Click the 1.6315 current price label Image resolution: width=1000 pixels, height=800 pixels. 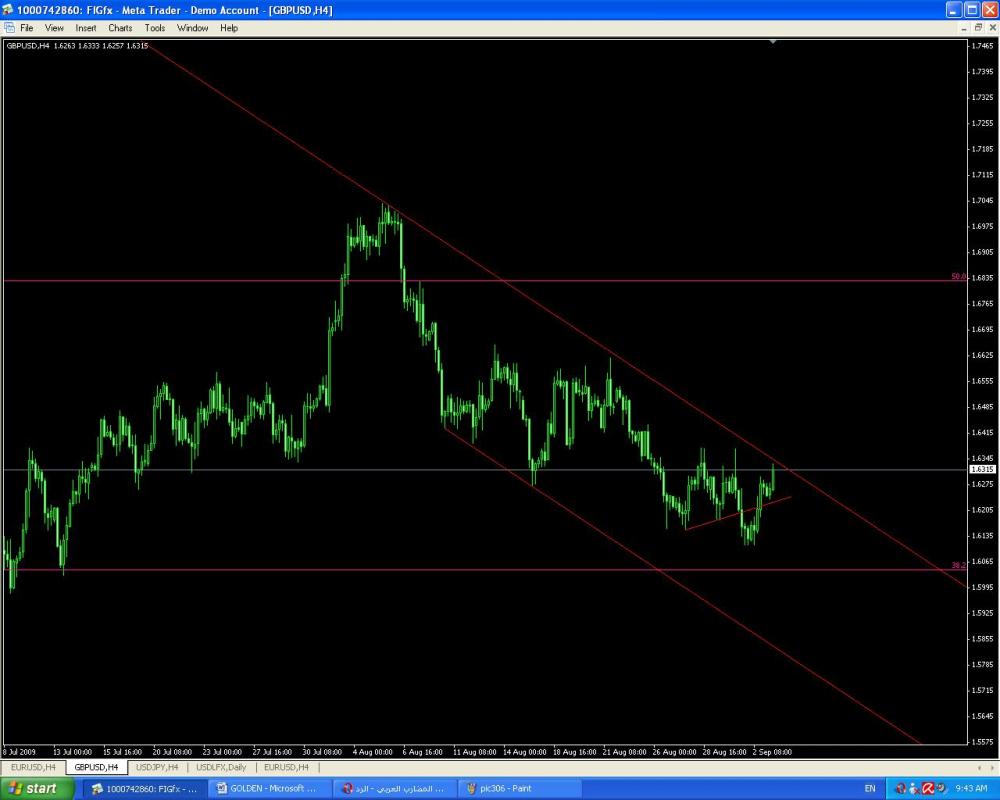pos(982,469)
